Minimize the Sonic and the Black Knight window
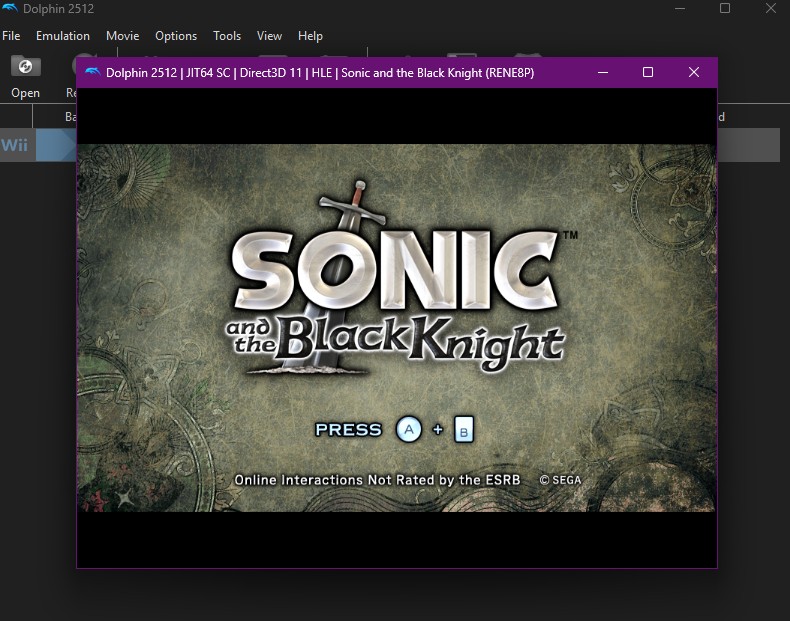This screenshot has width=790, height=621. [x=602, y=72]
